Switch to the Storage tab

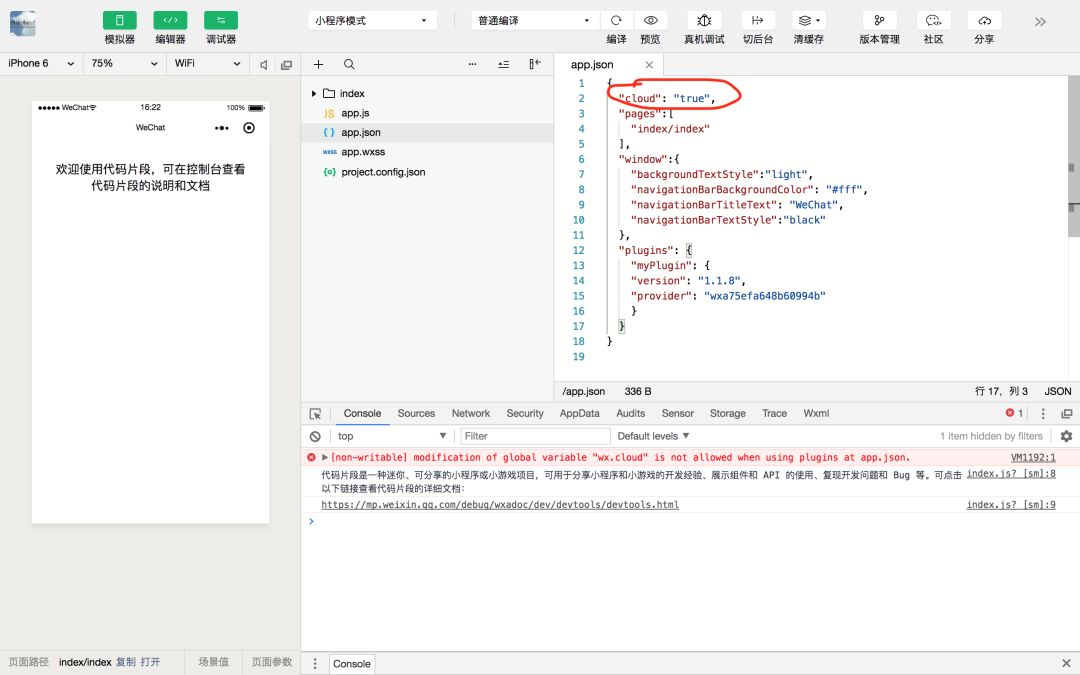point(727,413)
